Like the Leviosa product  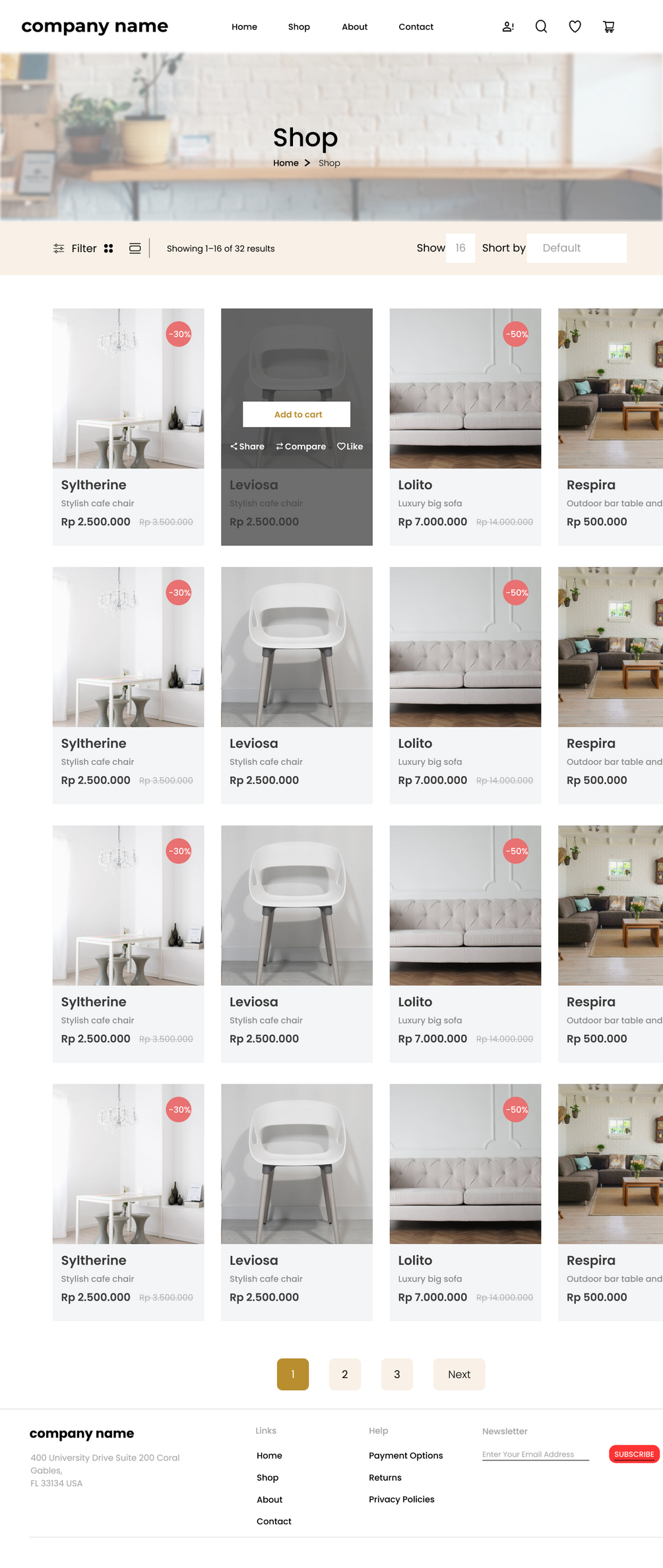click(350, 446)
